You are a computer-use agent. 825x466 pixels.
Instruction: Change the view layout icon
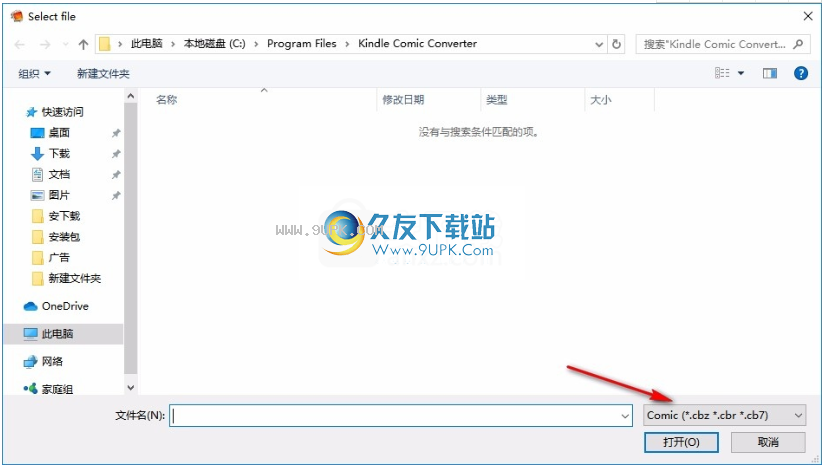tap(722, 73)
